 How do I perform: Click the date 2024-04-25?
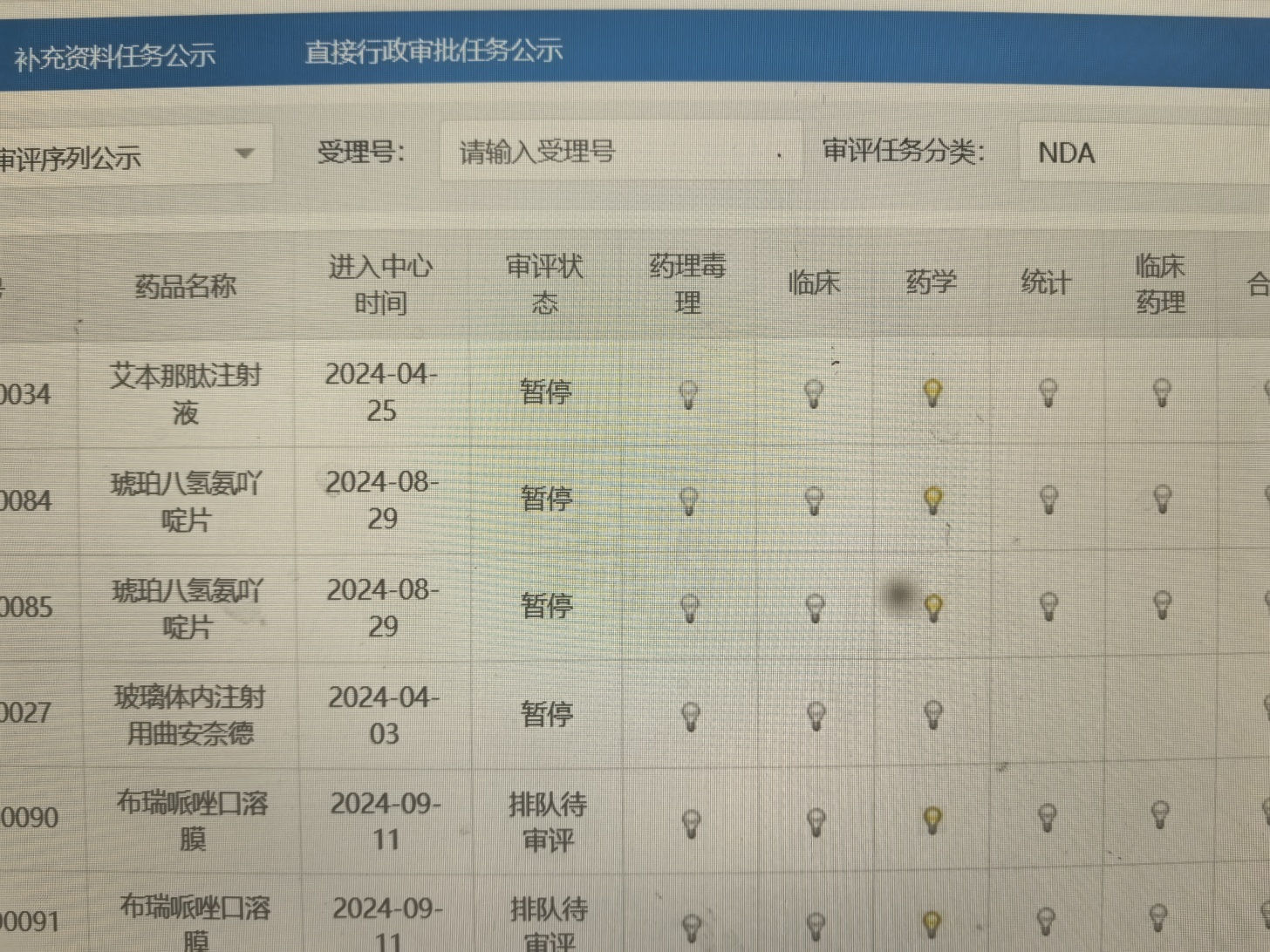coord(381,392)
